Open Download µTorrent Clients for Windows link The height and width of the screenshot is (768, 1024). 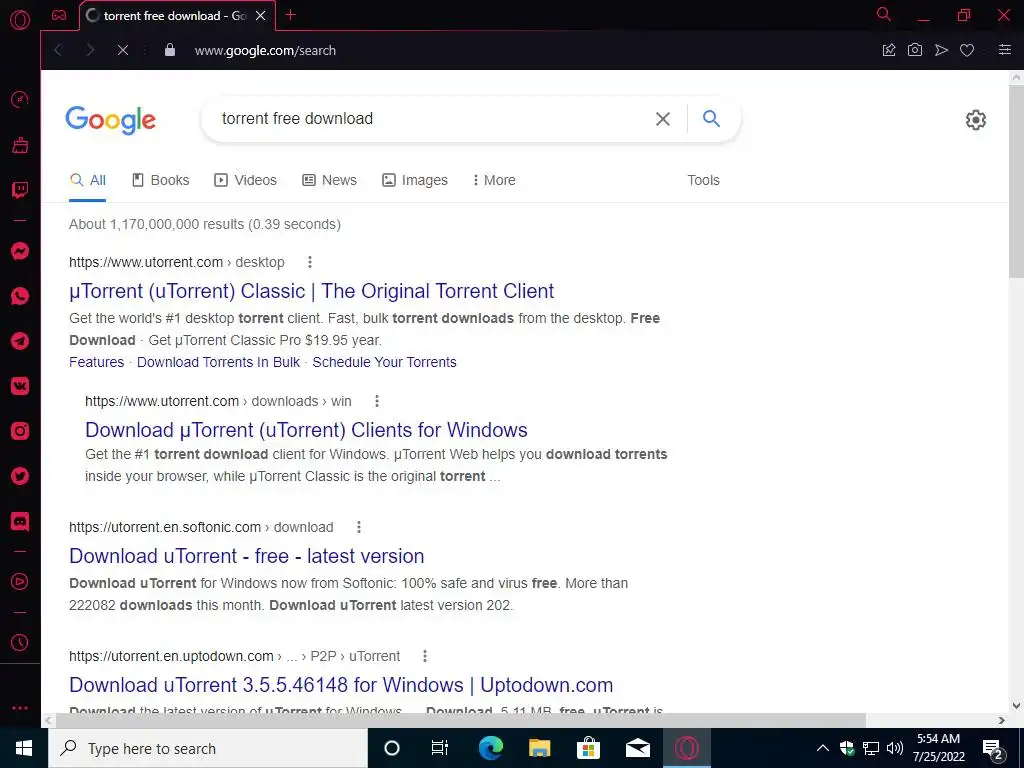click(306, 430)
